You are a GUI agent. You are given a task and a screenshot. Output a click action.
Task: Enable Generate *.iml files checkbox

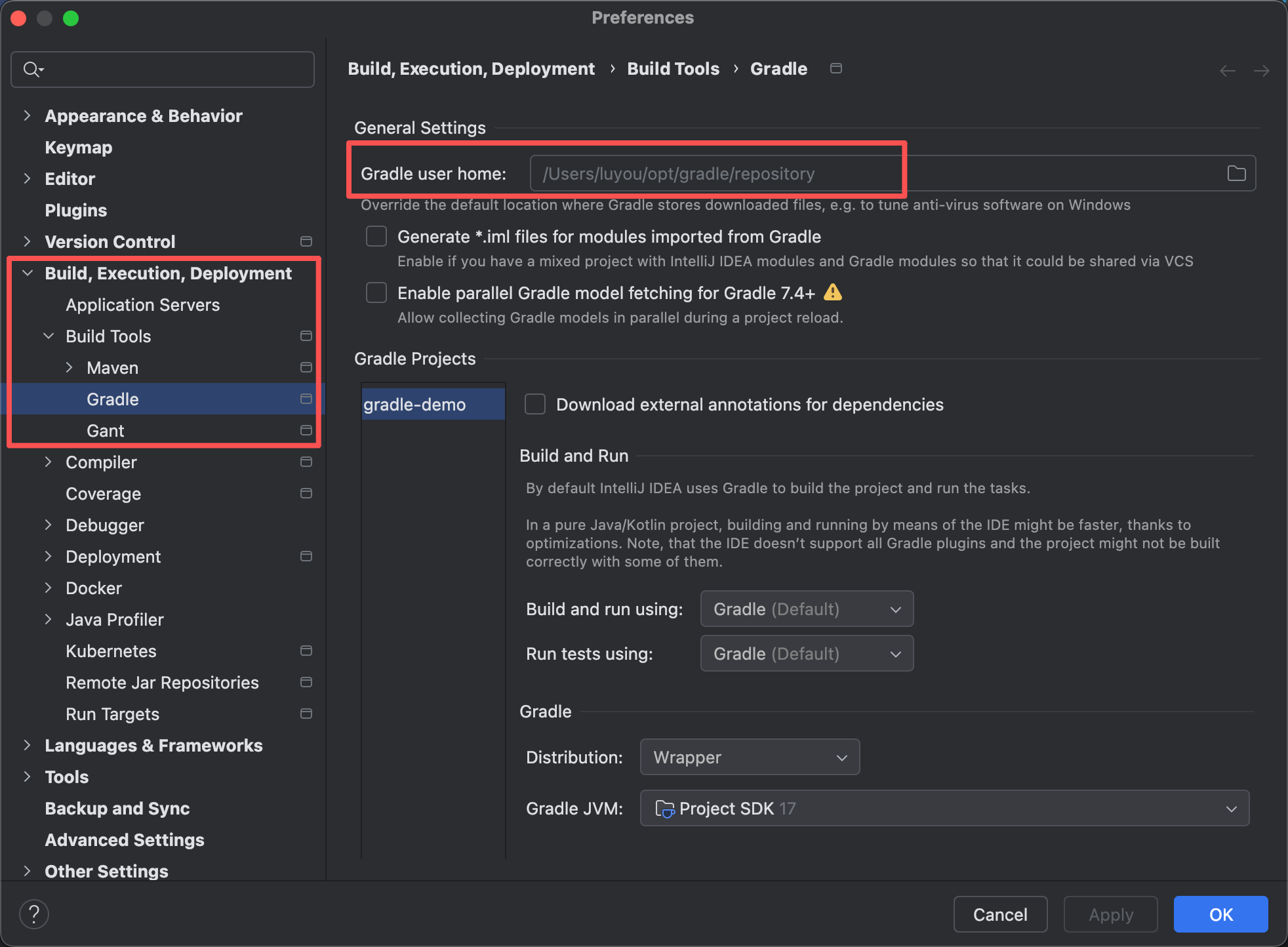376,236
